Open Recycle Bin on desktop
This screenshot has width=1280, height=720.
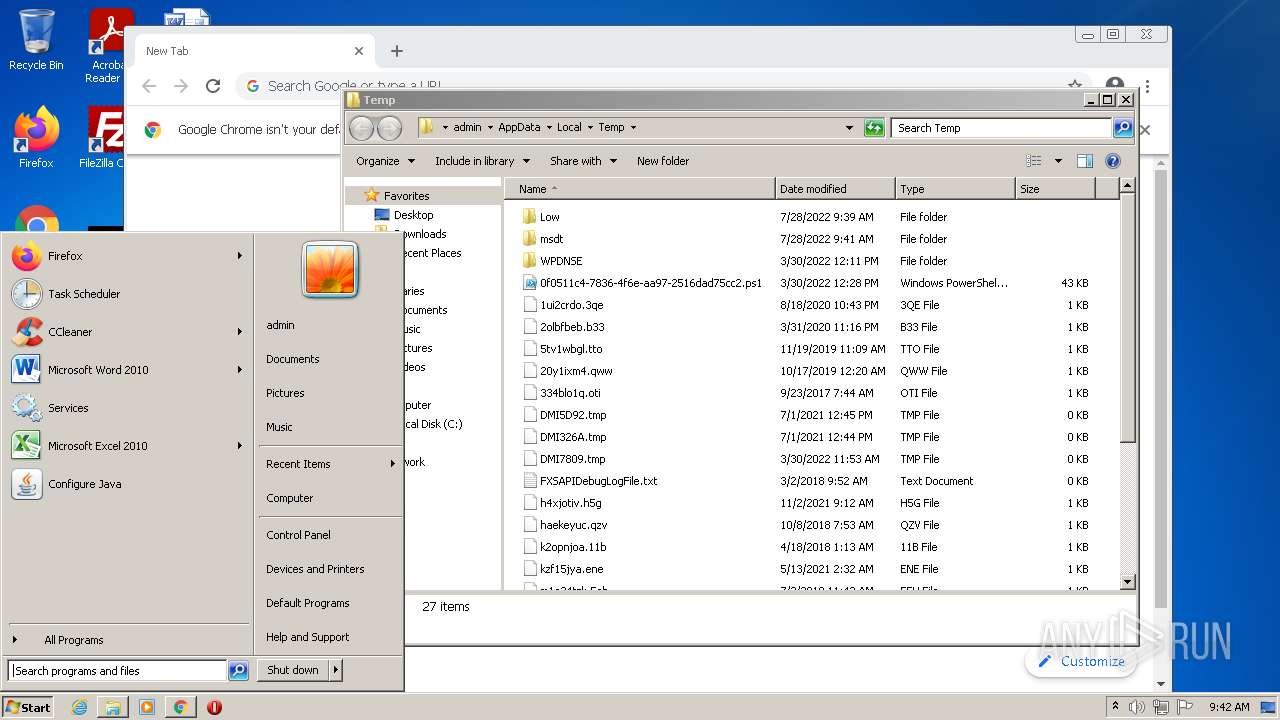36,41
